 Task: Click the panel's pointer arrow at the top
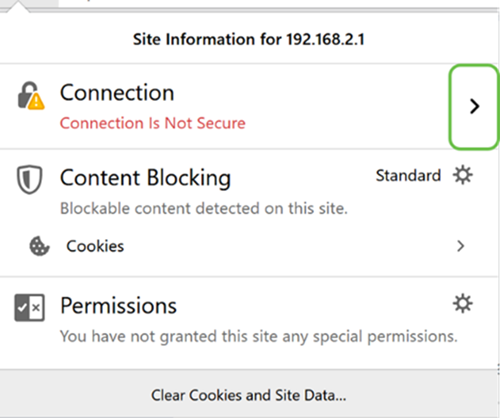coord(19,7)
